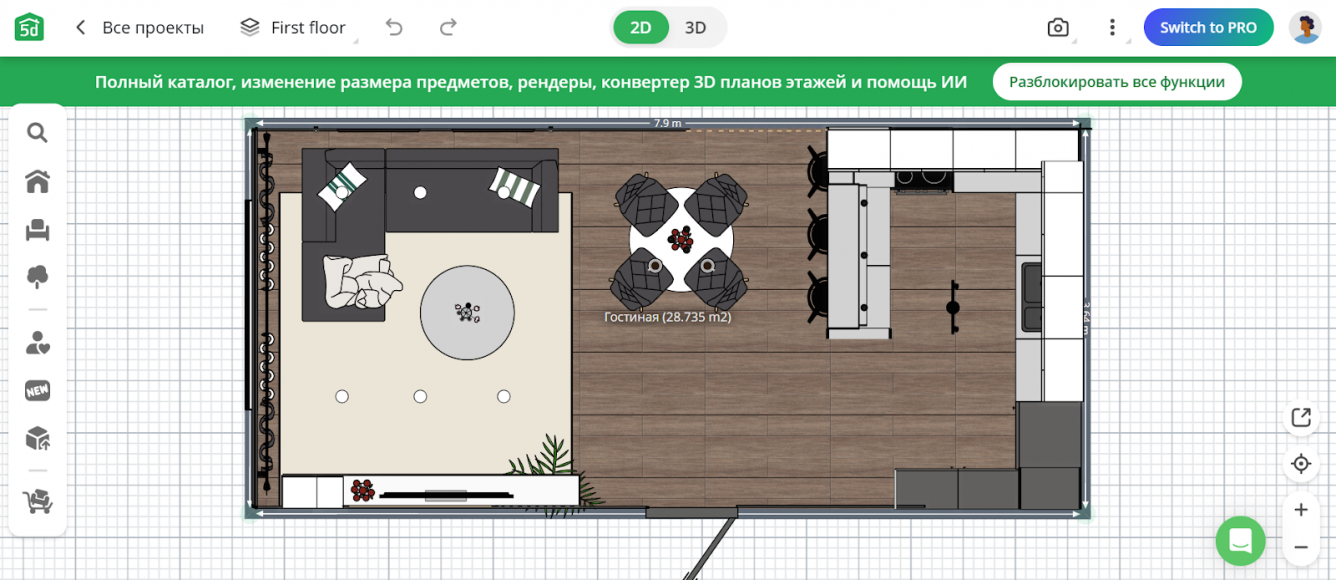The image size is (1336, 580).
Task: Click the Planner 5D logo icon
Action: [x=29, y=27]
